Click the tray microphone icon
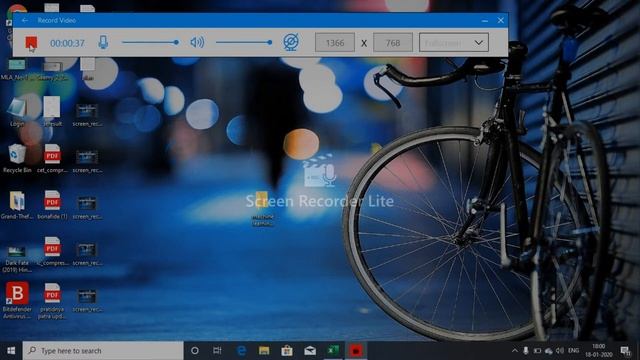This screenshot has height=360, width=640. (526, 351)
